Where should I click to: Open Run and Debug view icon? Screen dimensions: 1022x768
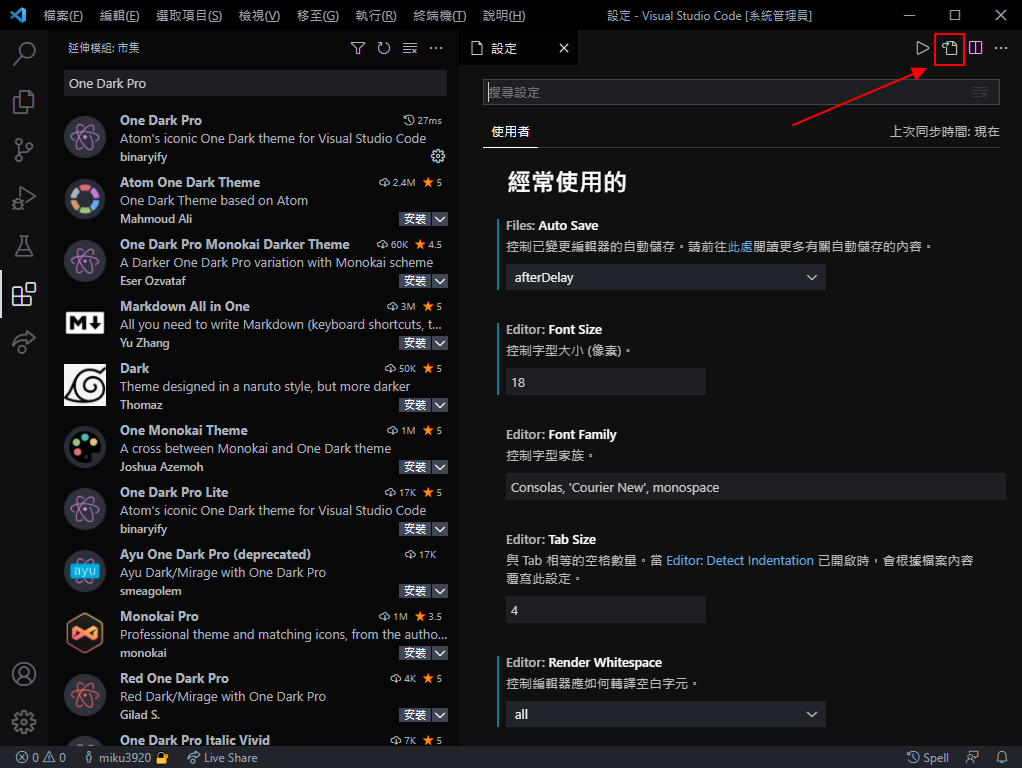(x=24, y=198)
